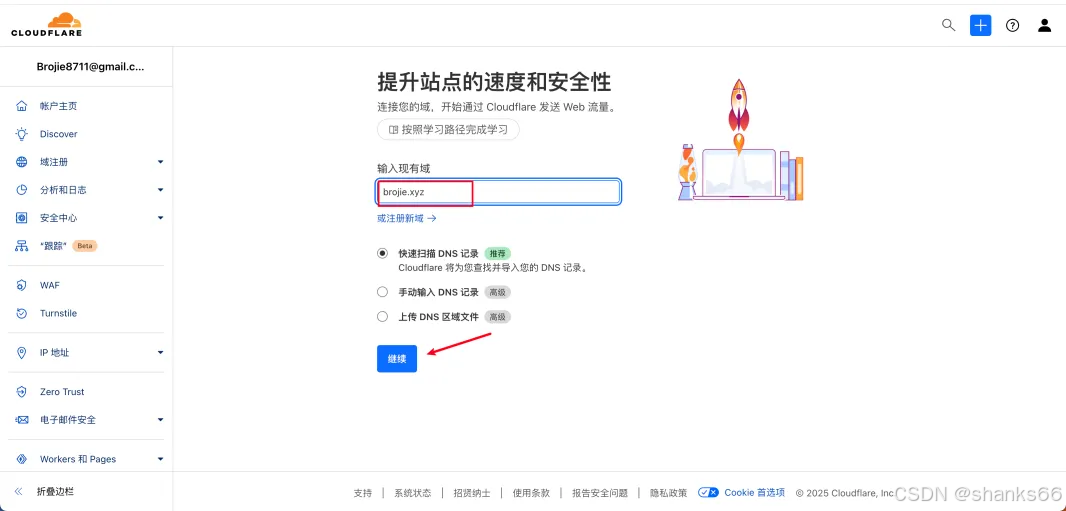Click the 推荐 badge
This screenshot has height=511, width=1066.
click(498, 253)
